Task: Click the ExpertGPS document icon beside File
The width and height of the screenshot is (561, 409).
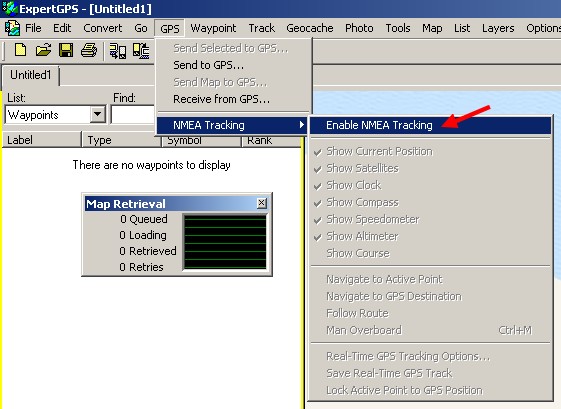Action: [x=13, y=28]
